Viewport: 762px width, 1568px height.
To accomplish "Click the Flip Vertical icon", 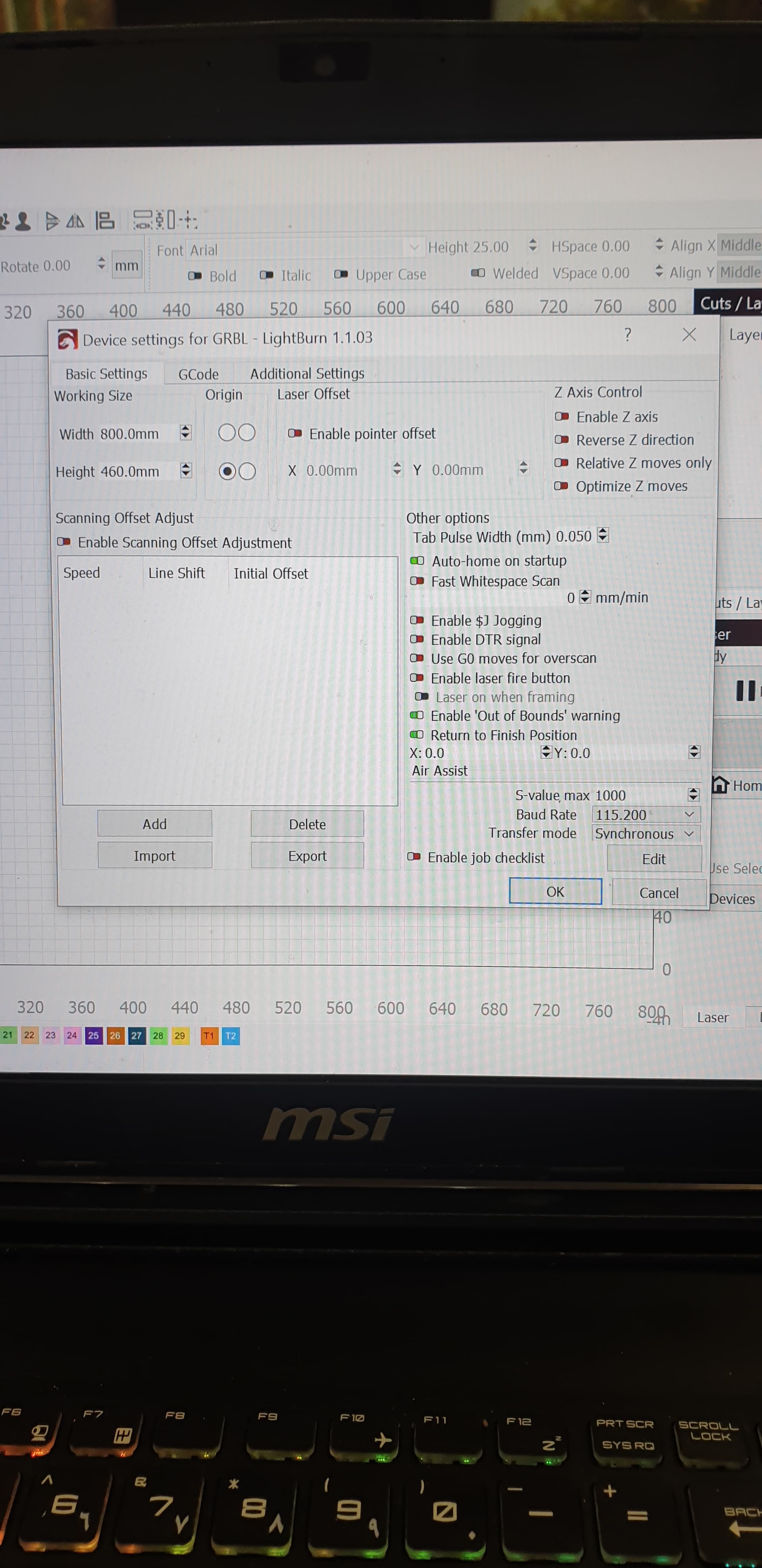I will [x=52, y=221].
